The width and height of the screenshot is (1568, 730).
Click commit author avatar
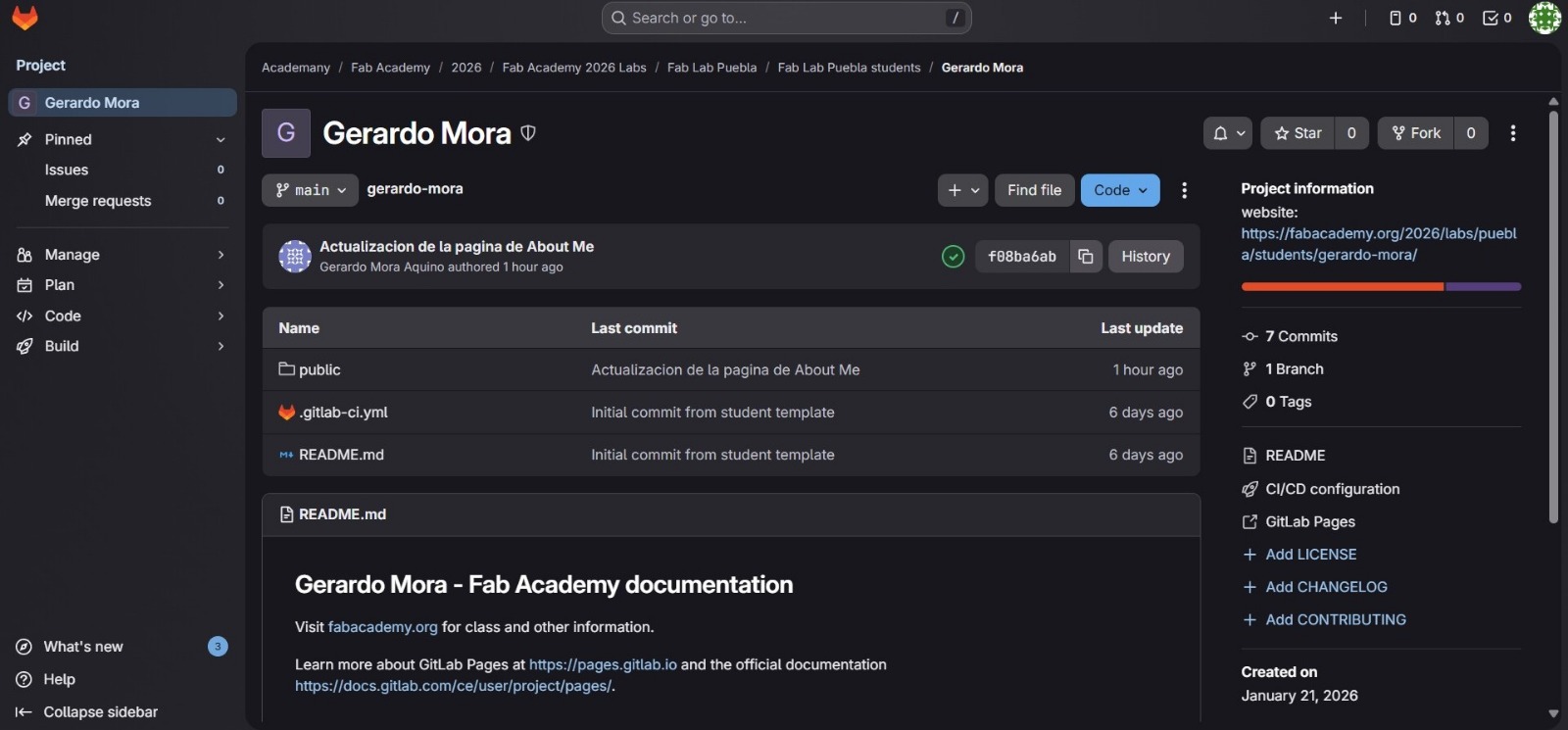(x=295, y=256)
